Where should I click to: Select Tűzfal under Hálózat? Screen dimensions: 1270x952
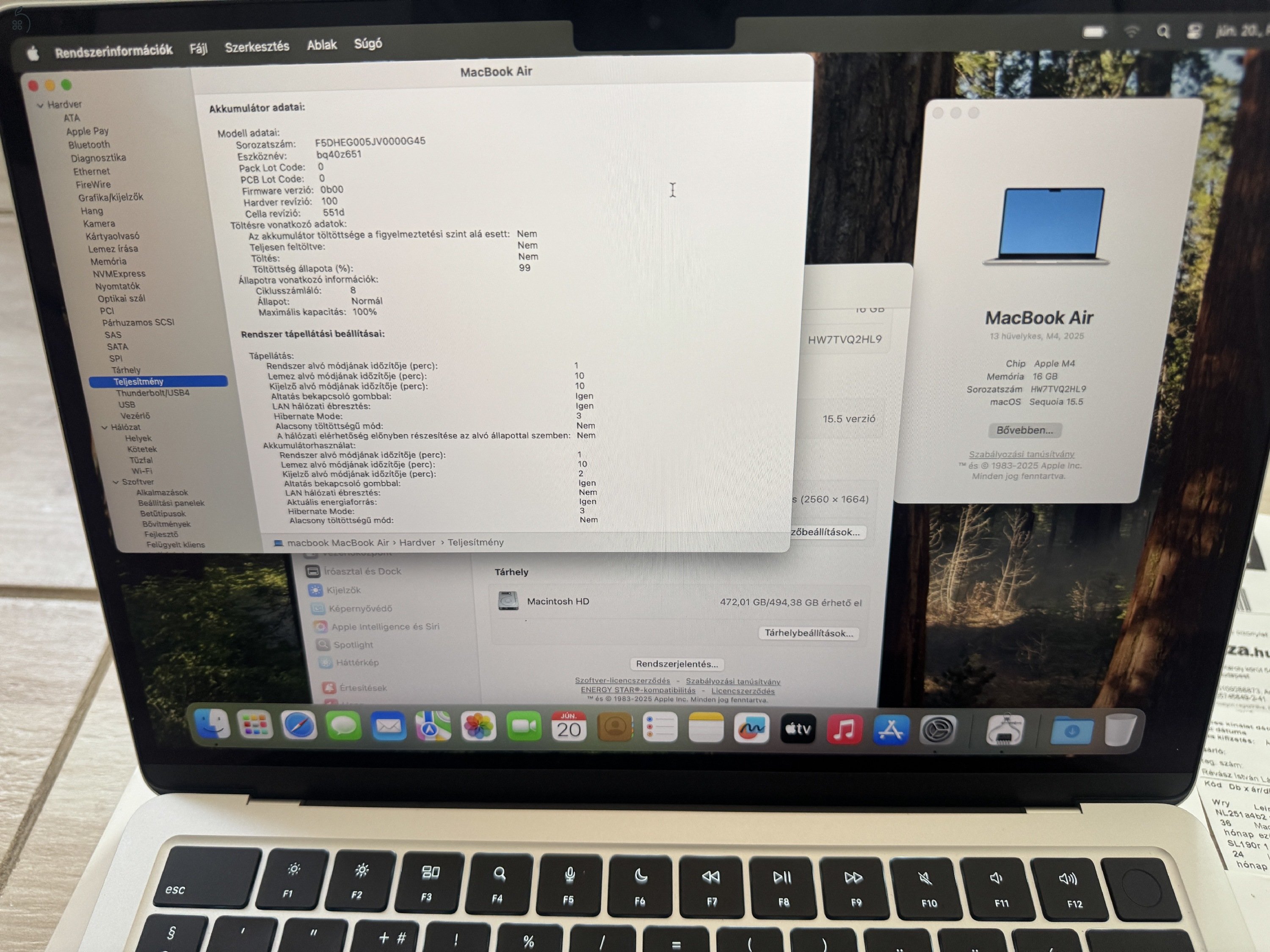[141, 460]
